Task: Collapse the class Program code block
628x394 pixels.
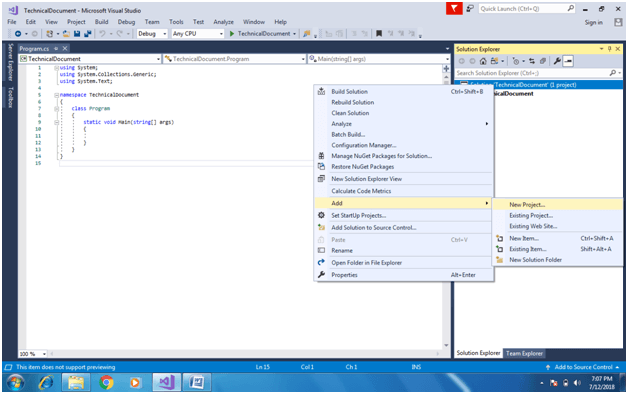Action: (56, 109)
